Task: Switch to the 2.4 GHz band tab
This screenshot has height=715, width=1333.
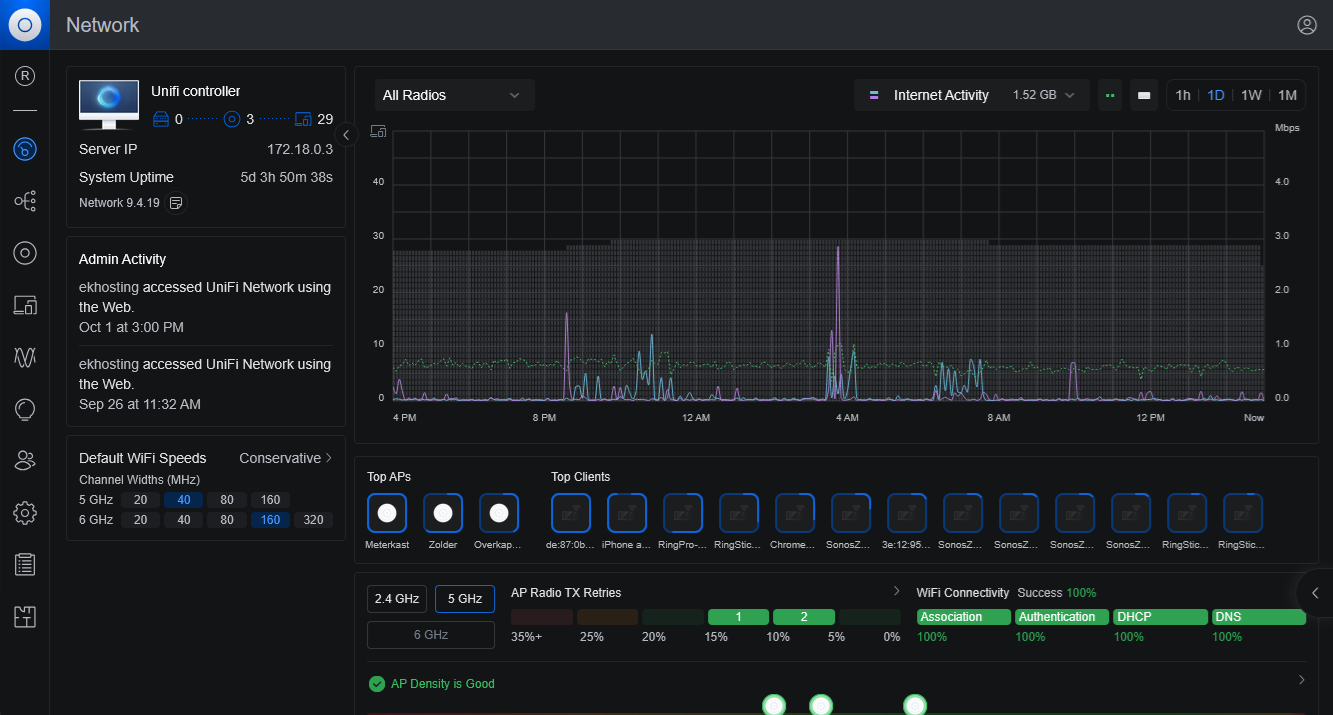Action: click(396, 597)
